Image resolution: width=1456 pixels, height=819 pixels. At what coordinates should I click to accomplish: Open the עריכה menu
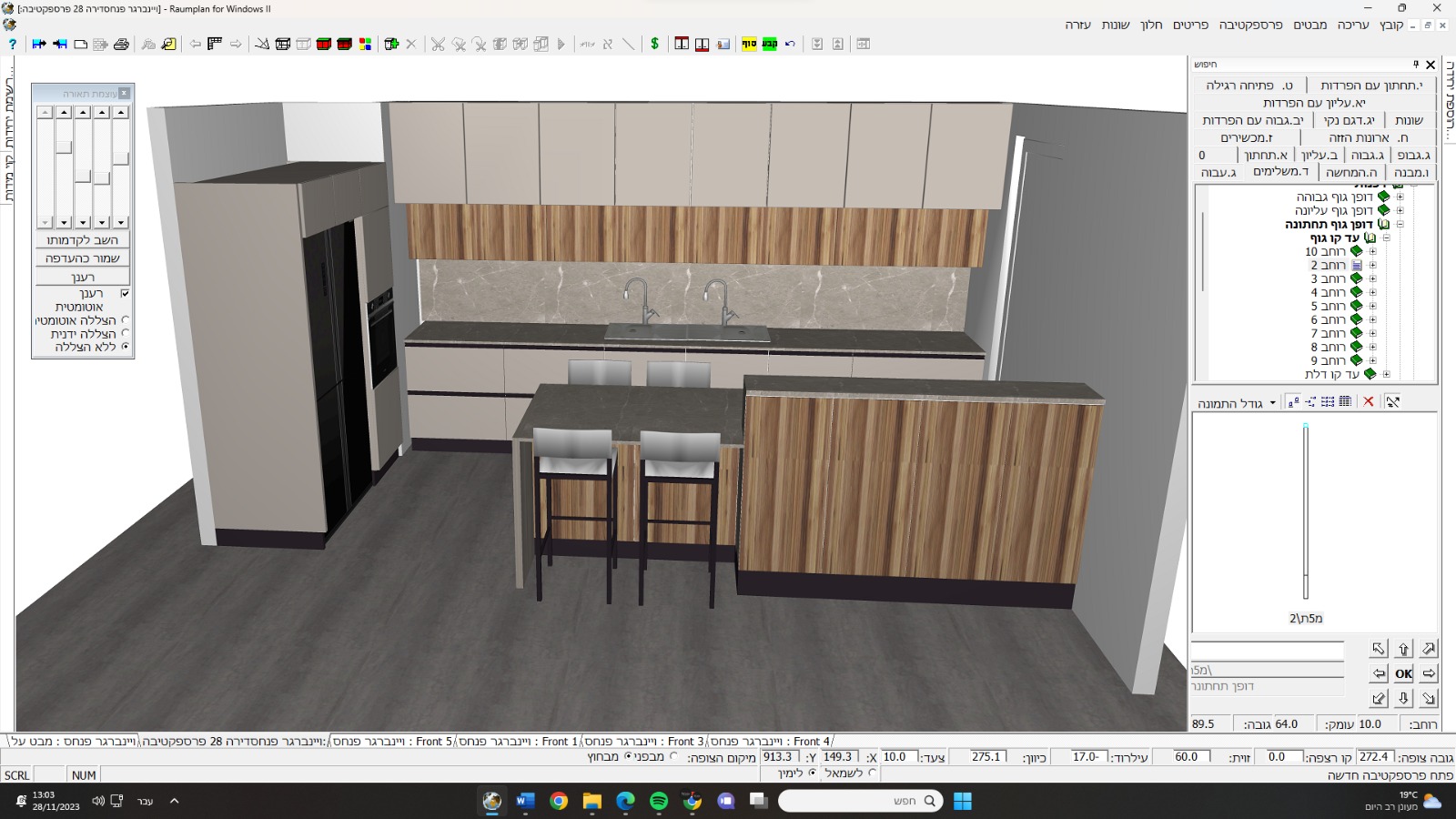[x=1353, y=25]
